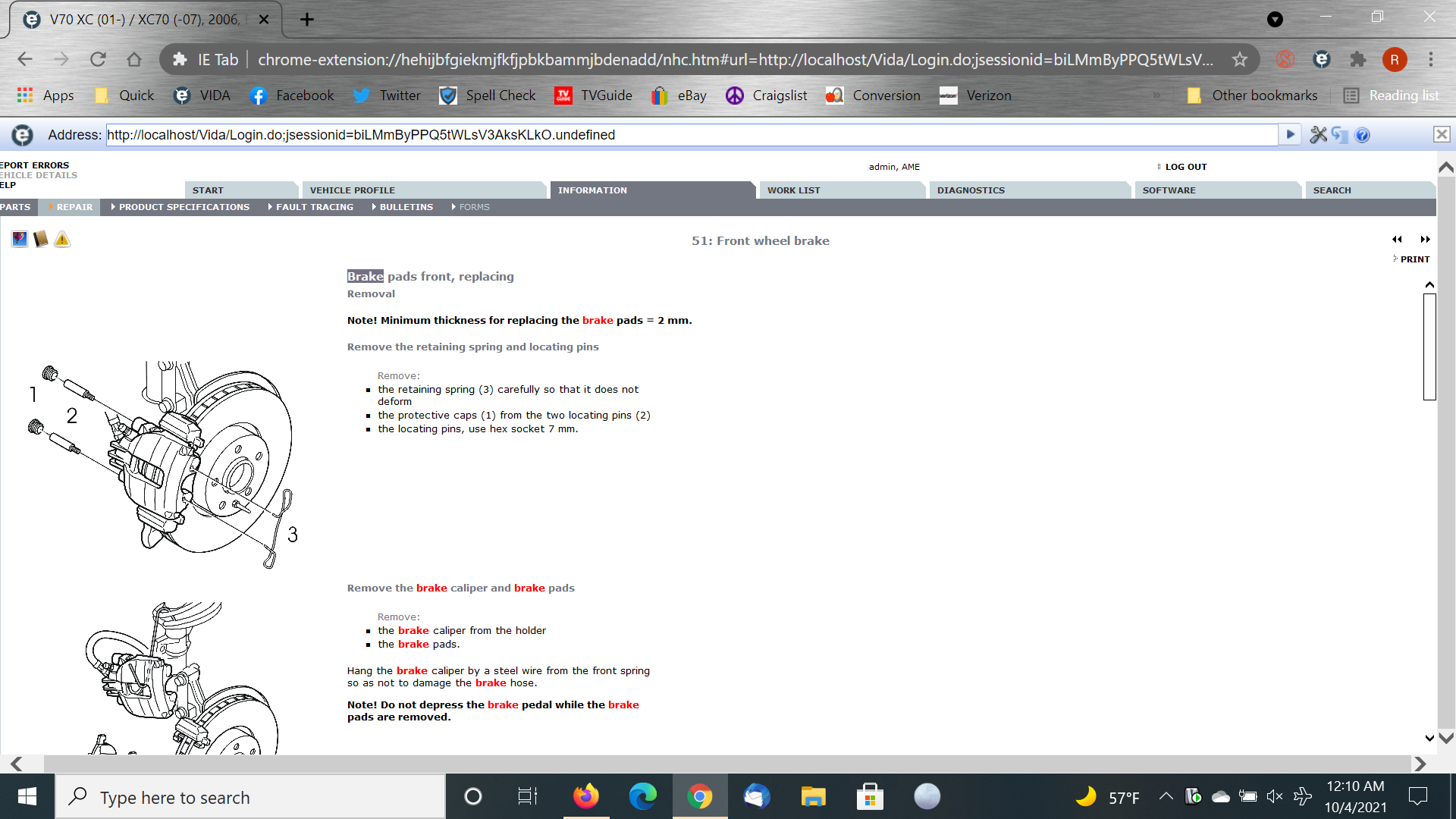Switch to the Diagnostics tab
This screenshot has width=1456, height=819.
coord(971,190)
